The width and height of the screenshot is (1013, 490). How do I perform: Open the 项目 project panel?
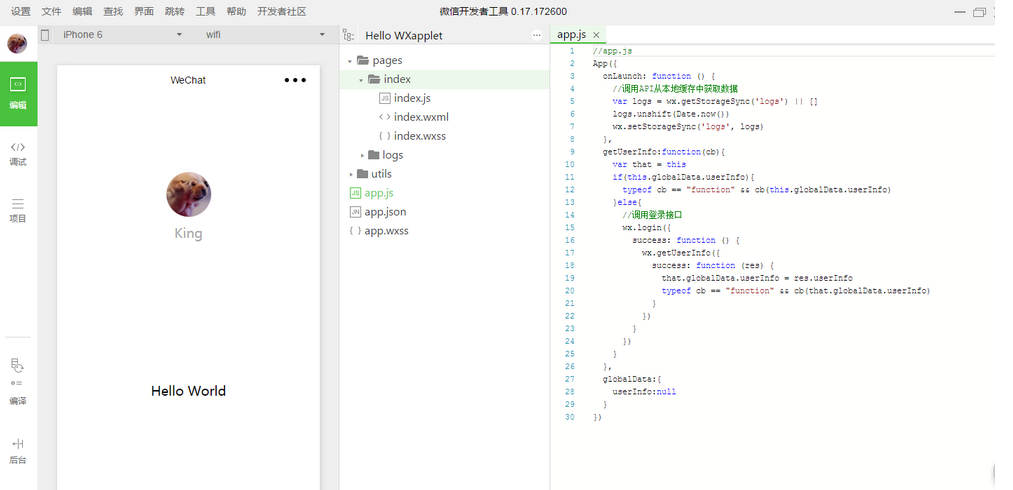pos(18,211)
